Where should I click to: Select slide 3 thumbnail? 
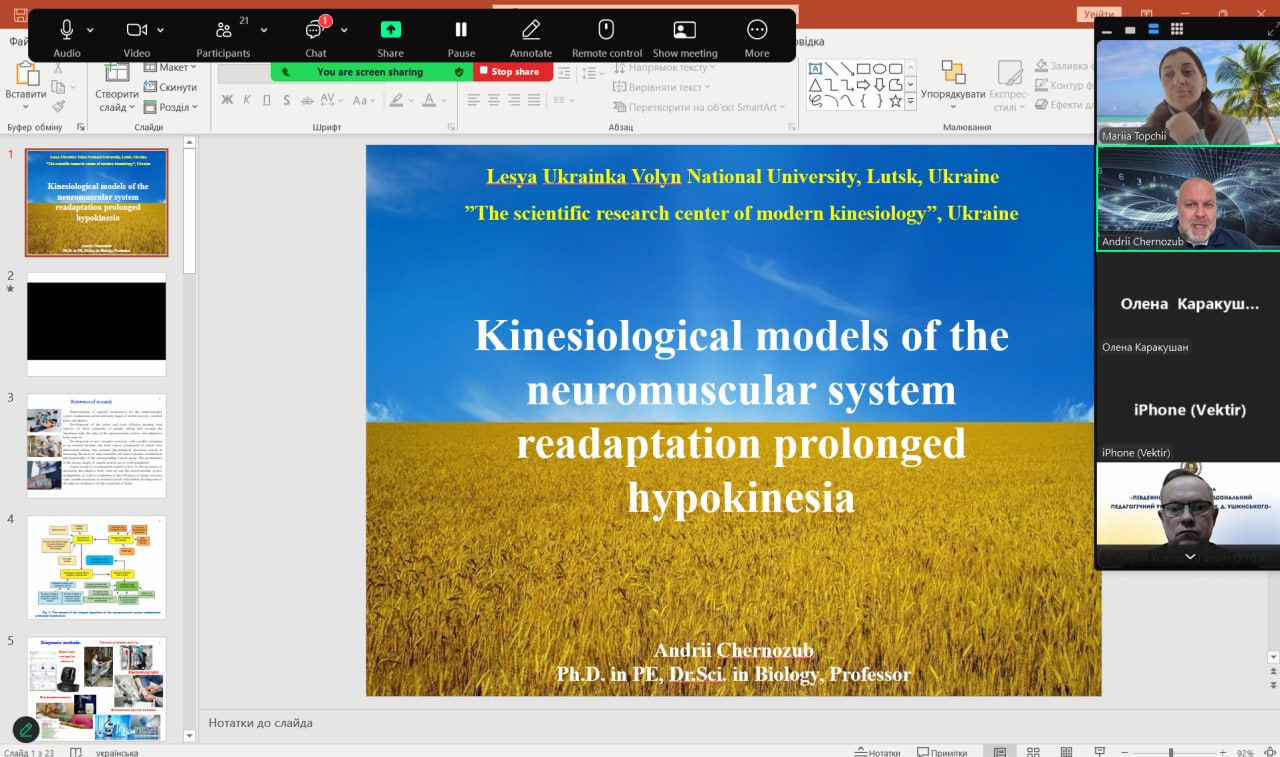96,445
